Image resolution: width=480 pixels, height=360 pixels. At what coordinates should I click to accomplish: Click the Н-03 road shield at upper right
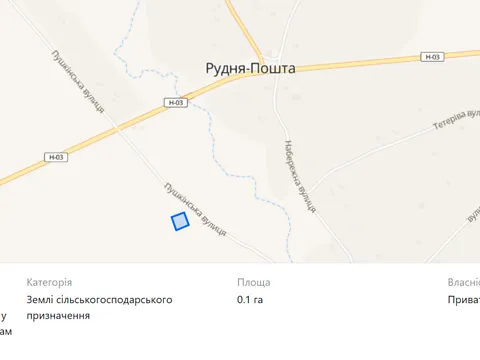click(432, 57)
